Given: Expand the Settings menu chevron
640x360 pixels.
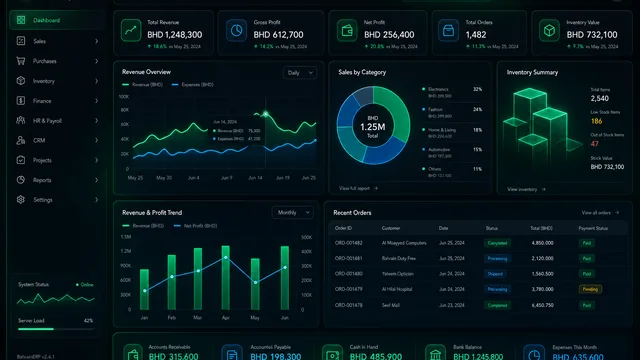Looking at the screenshot, I should (96, 200).
